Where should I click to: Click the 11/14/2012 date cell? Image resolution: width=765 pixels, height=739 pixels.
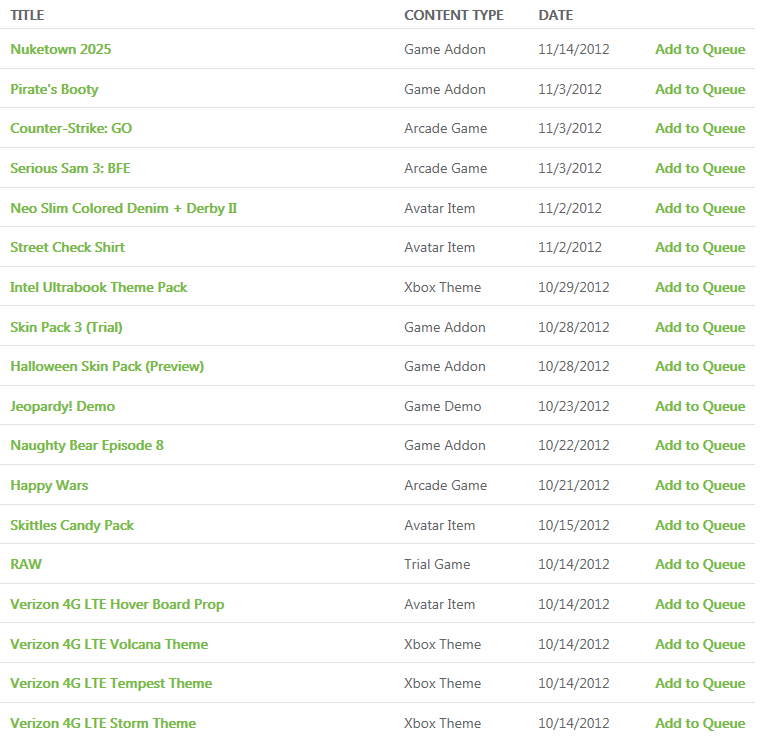click(574, 49)
